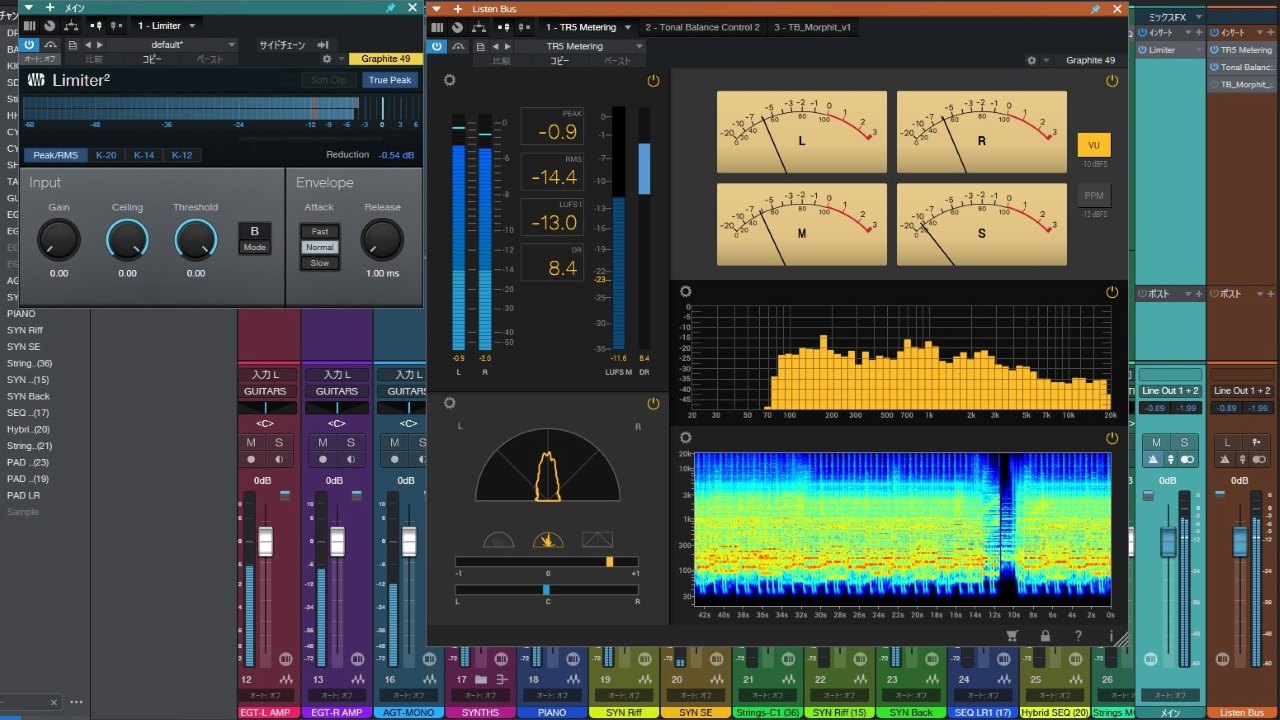Toggle Limiter insert power on Main channel
The height and width of the screenshot is (720, 1280).
[x=1143, y=49]
